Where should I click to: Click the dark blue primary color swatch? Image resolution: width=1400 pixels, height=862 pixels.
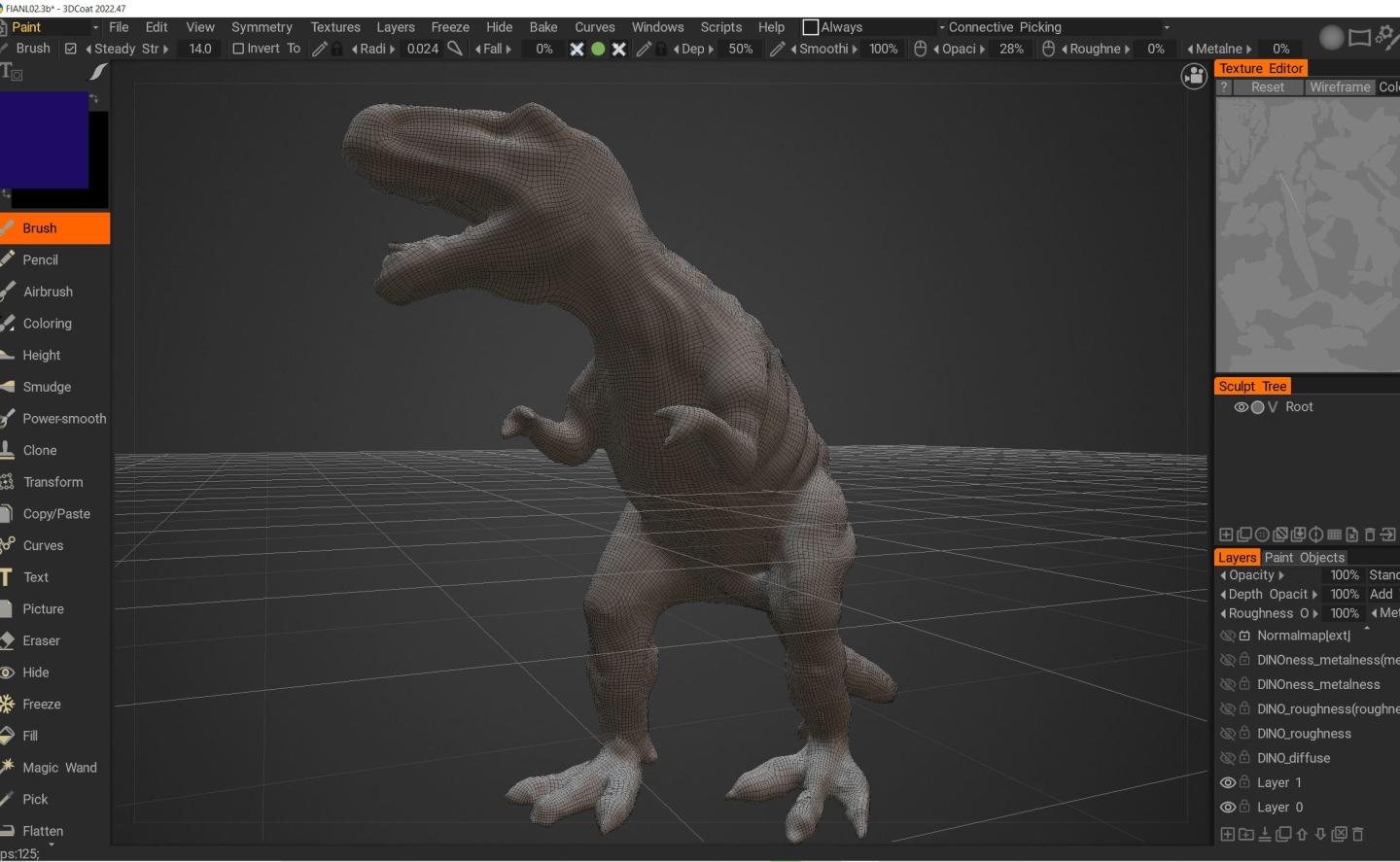click(x=44, y=140)
